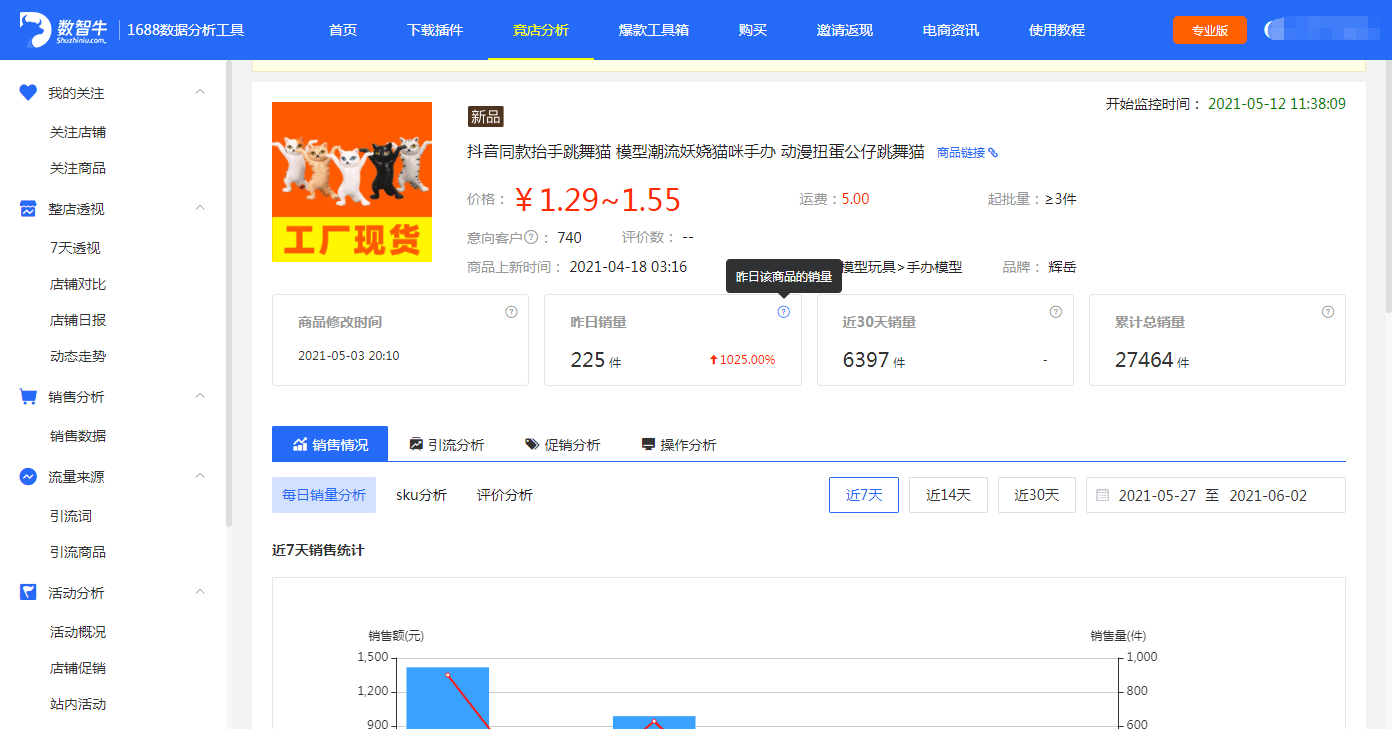This screenshot has width=1392, height=729.
Task: Click the calendar icon in date range
Action: click(1103, 495)
